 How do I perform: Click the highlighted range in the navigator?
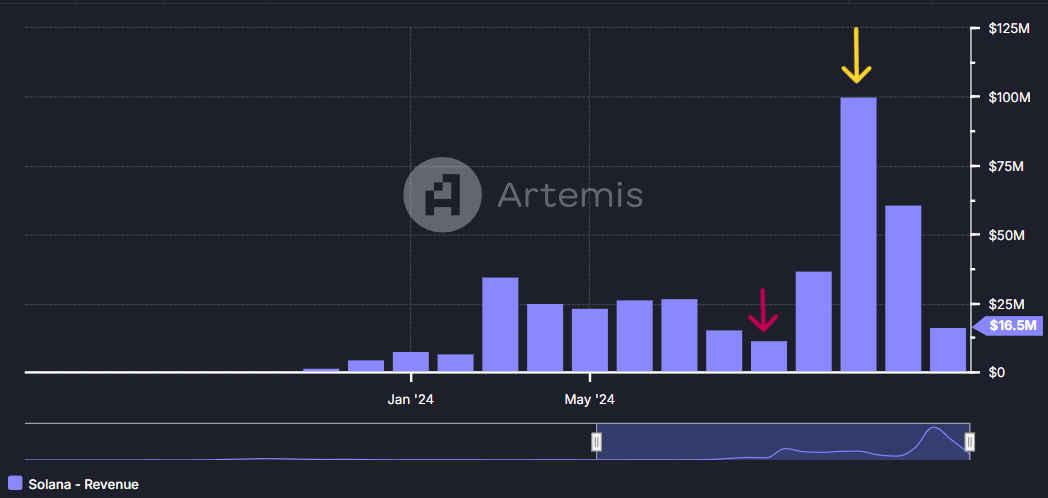pos(780,441)
